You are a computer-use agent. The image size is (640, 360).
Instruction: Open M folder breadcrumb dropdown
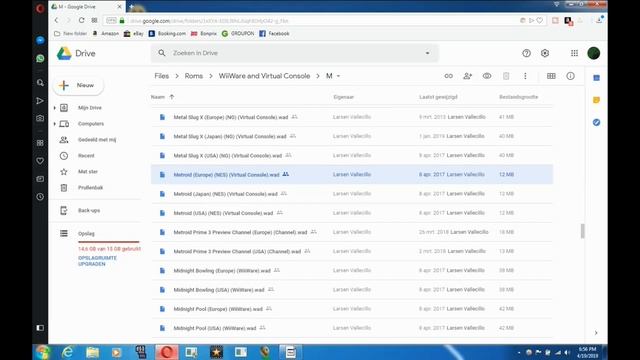point(333,76)
